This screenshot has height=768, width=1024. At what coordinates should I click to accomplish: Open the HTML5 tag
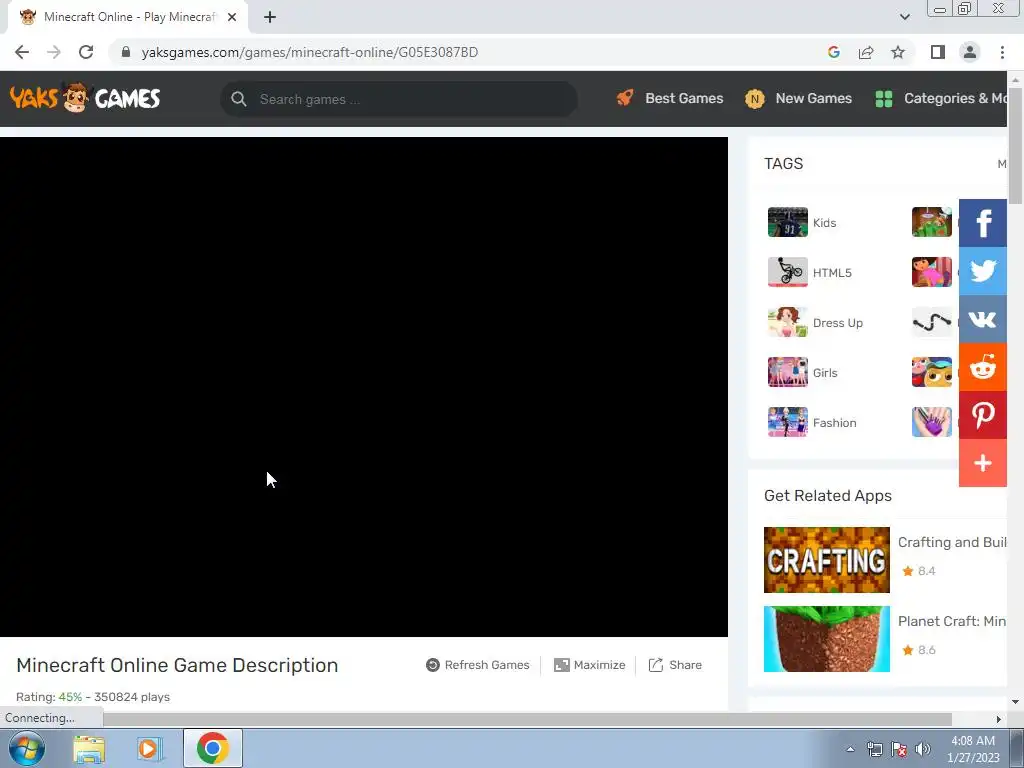[x=832, y=273]
